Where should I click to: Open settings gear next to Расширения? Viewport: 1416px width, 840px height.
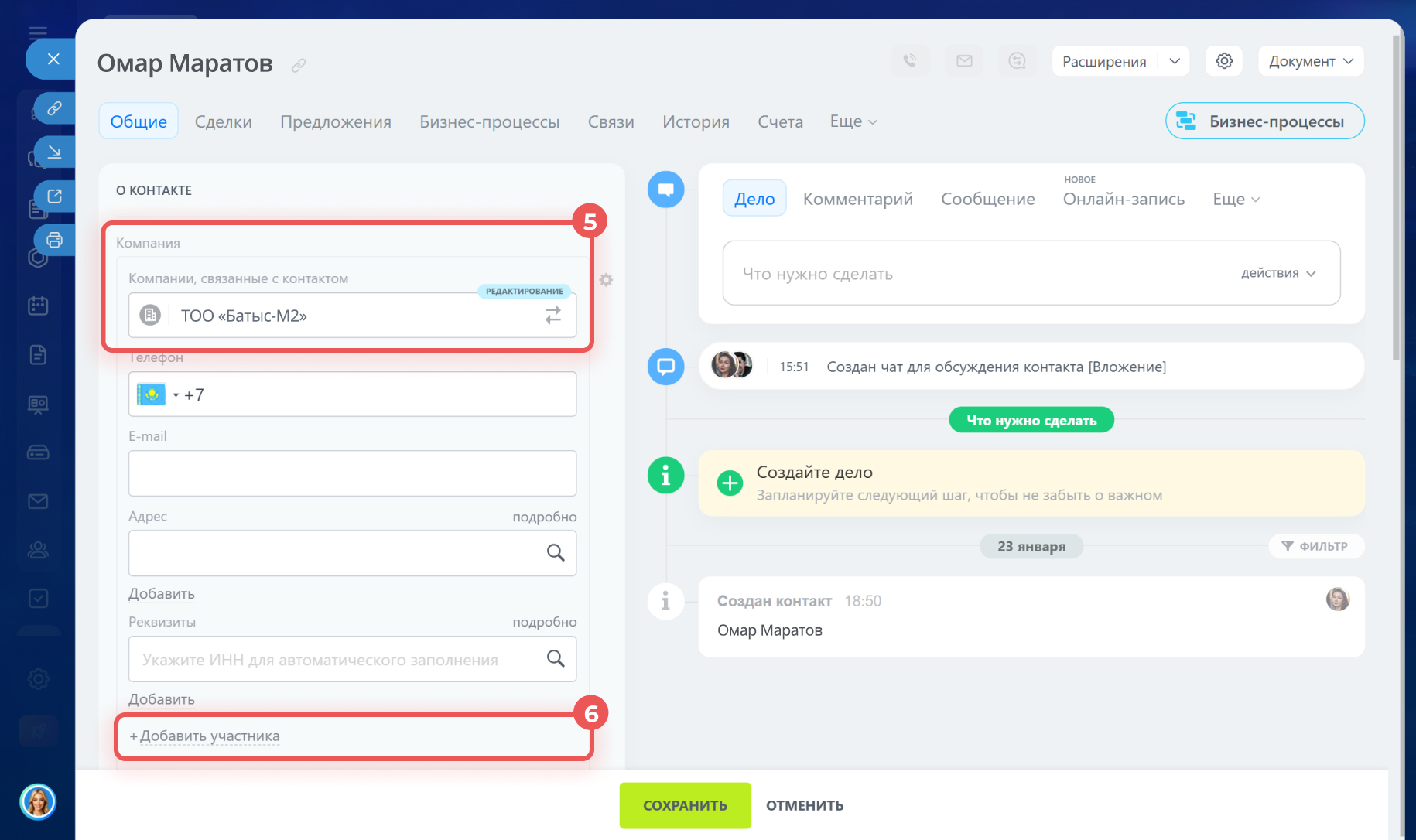pos(1224,61)
